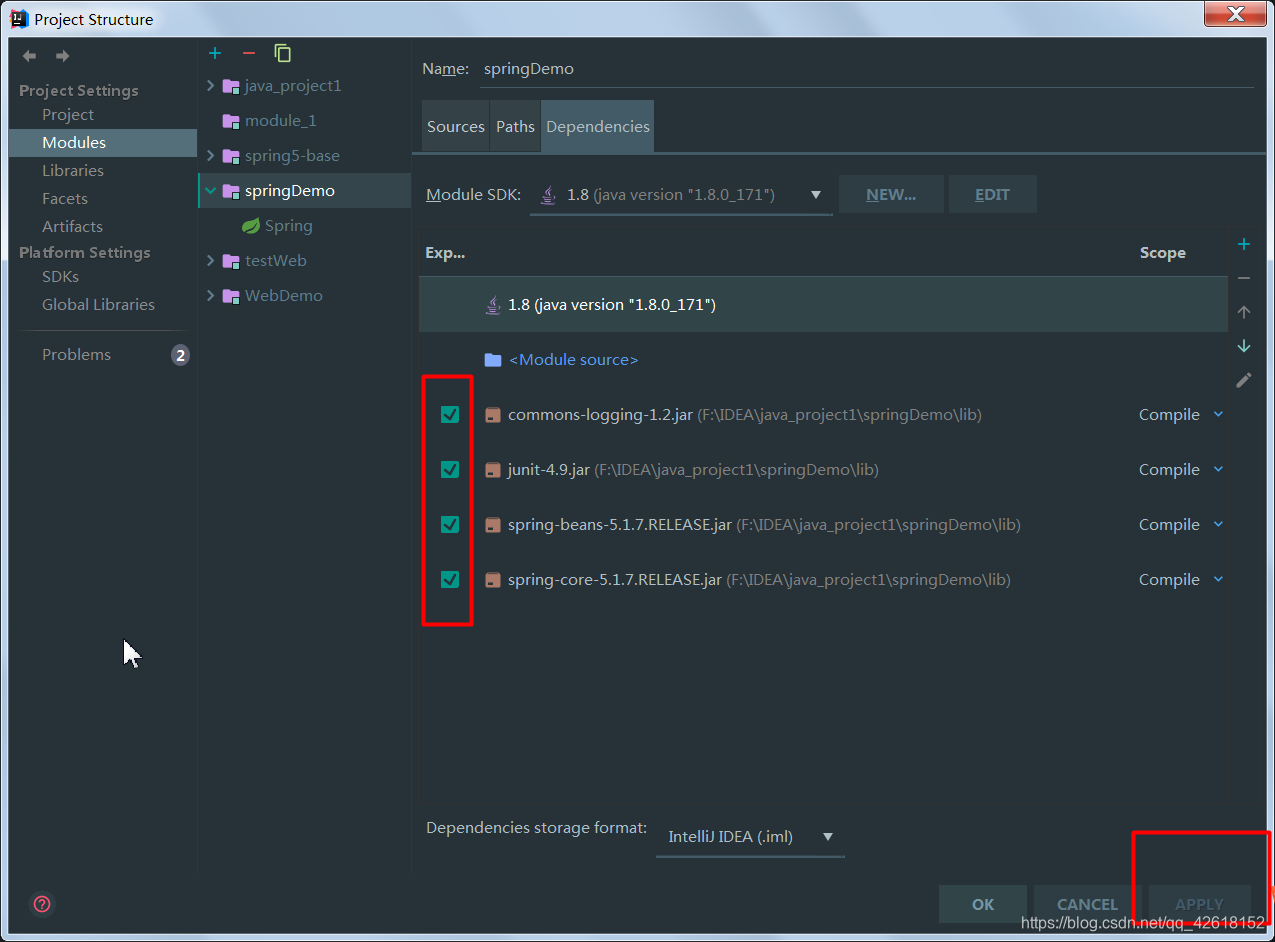The width and height of the screenshot is (1275, 942).
Task: Change scope of spring-beans jar
Action: pos(1181,525)
